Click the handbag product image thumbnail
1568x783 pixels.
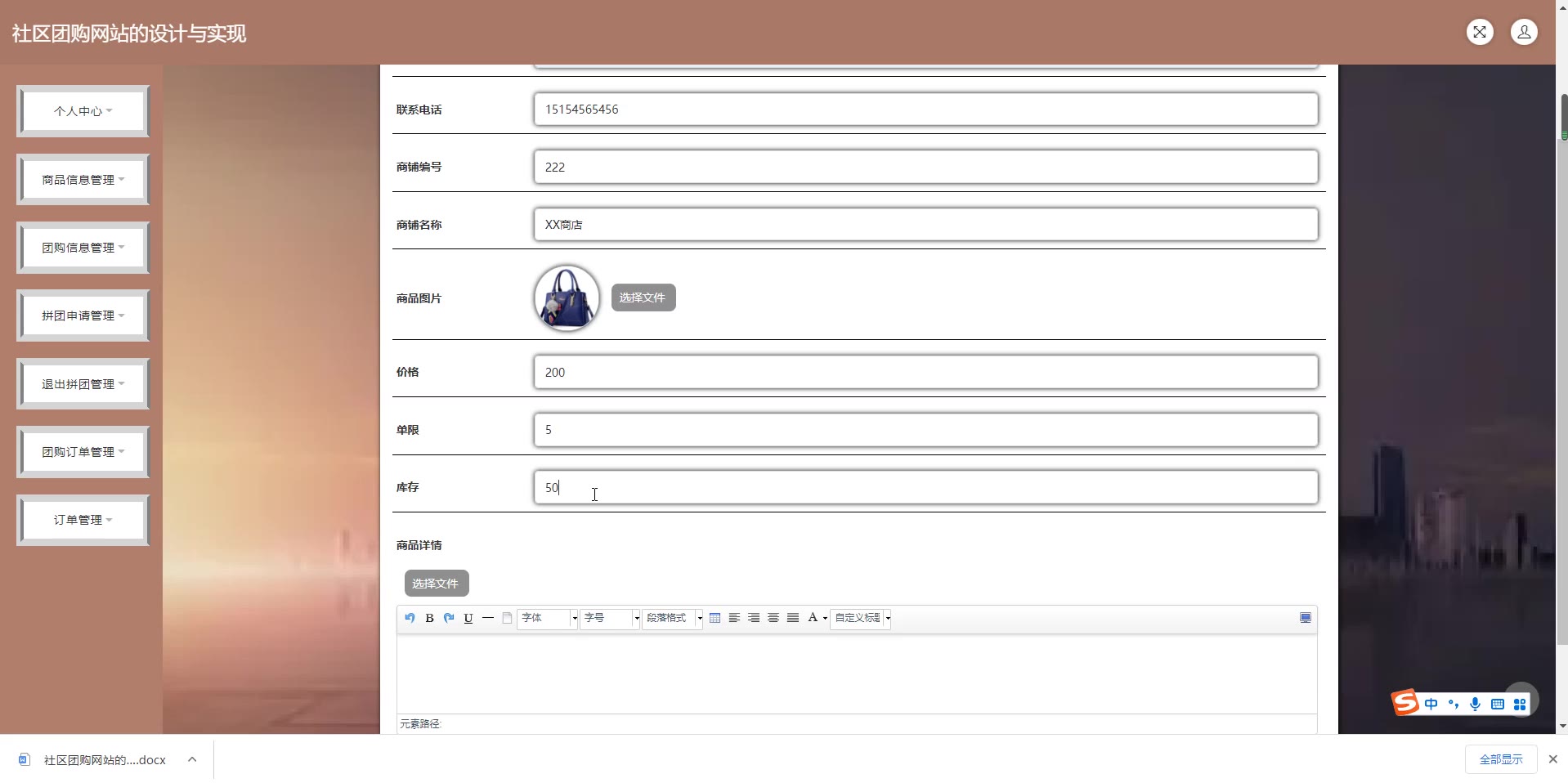(567, 298)
